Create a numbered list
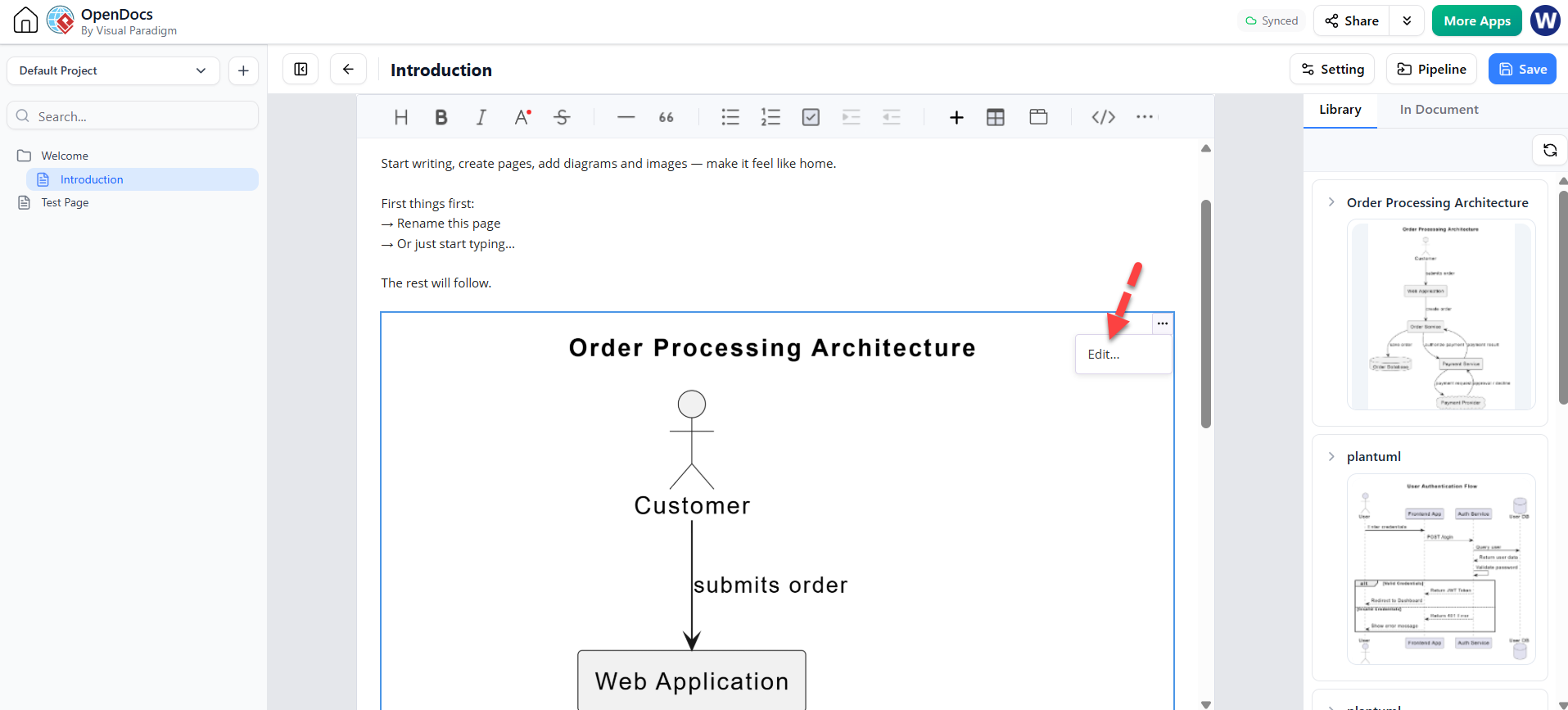The width and height of the screenshot is (1568, 710). click(770, 117)
